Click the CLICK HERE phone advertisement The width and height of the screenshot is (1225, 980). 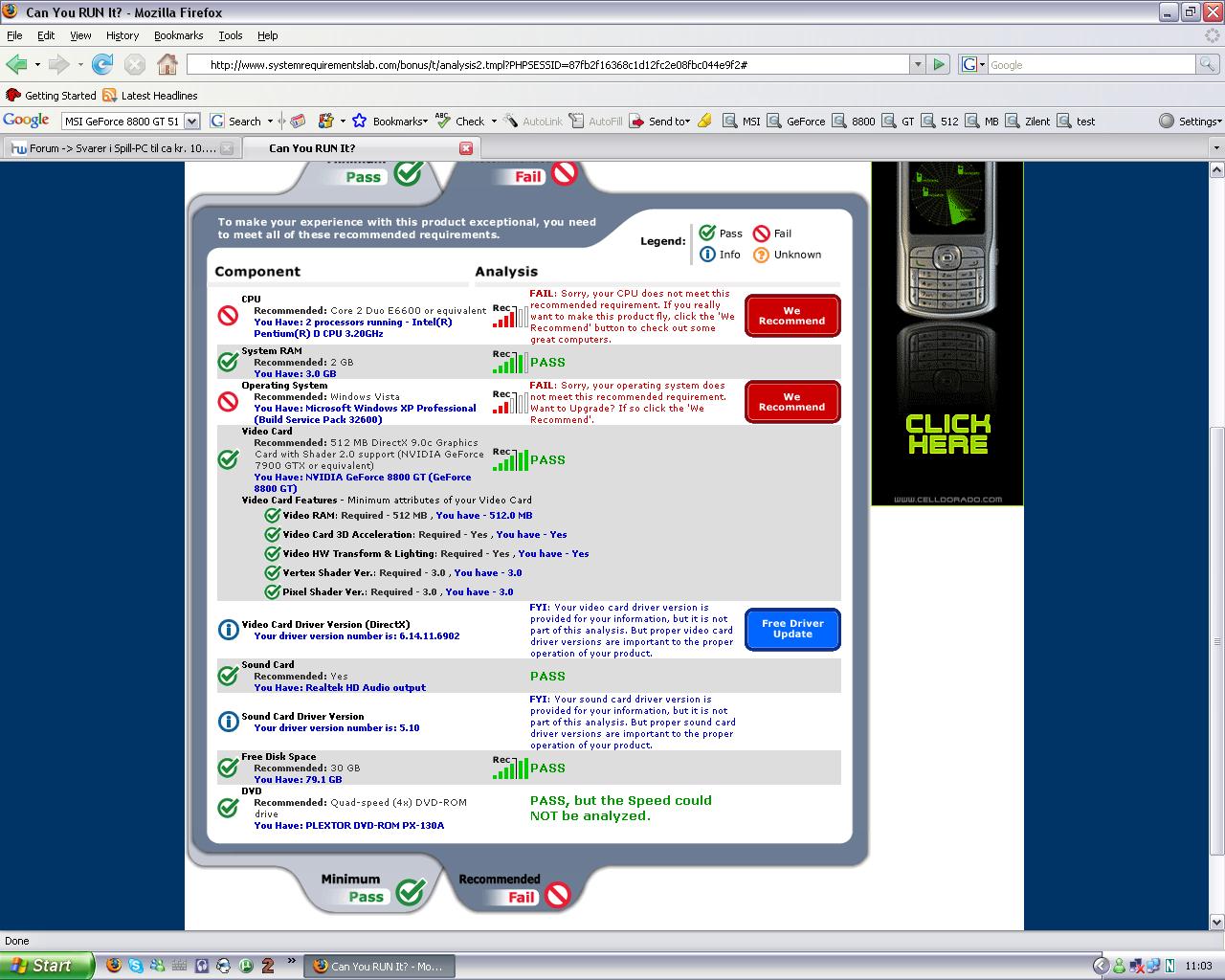click(x=947, y=333)
